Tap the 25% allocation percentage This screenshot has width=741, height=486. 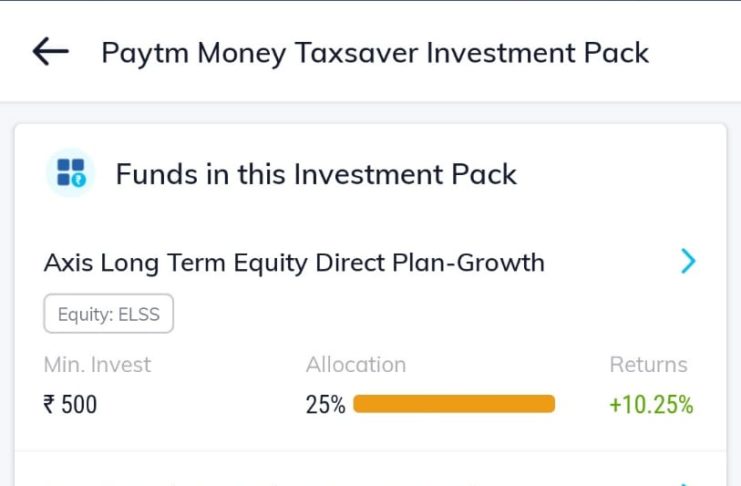[325, 405]
